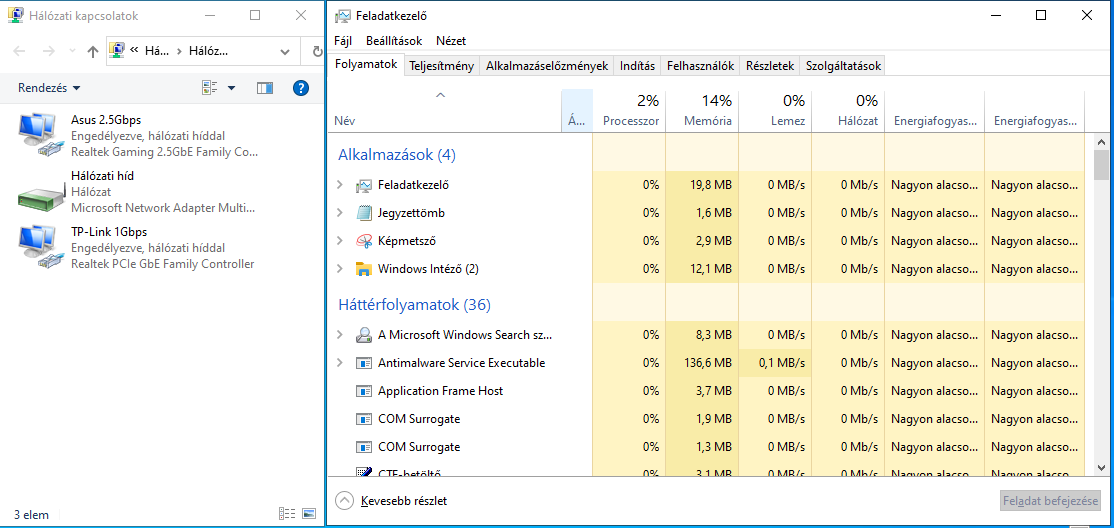Open help in Hálózati kapcsolatok window

(301, 88)
